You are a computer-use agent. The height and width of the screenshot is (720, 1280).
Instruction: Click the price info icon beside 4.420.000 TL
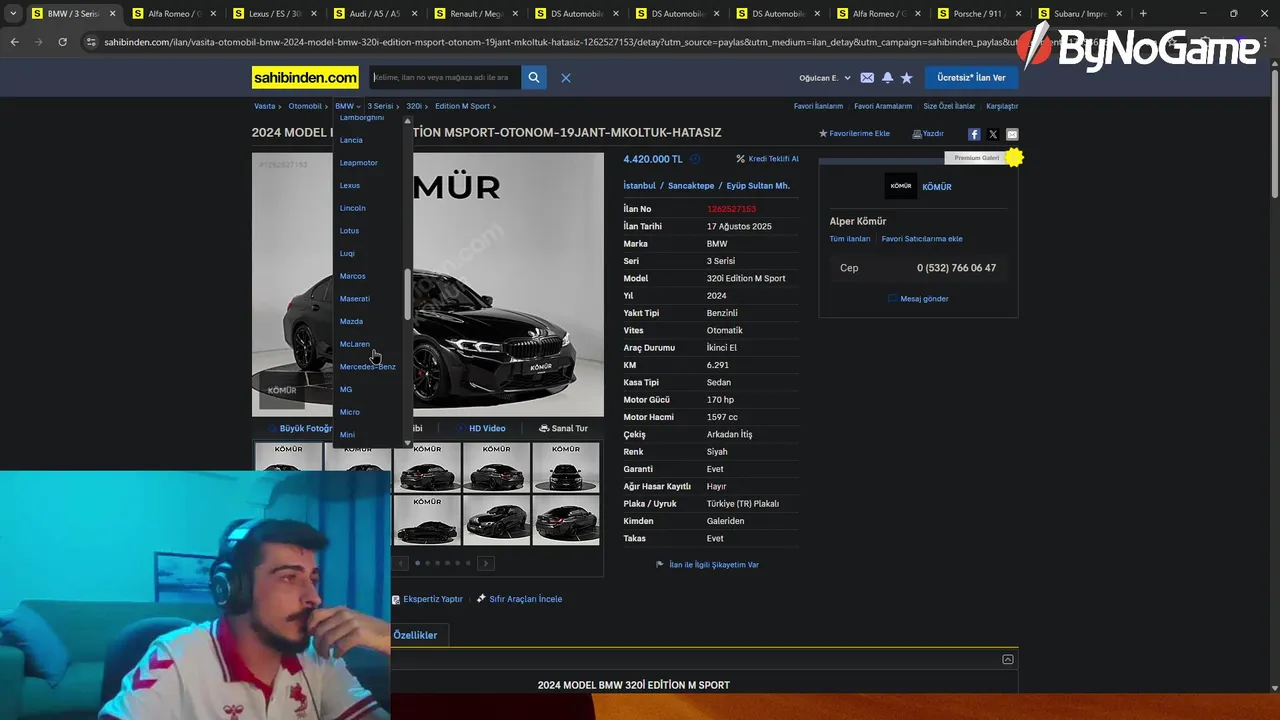(695, 159)
